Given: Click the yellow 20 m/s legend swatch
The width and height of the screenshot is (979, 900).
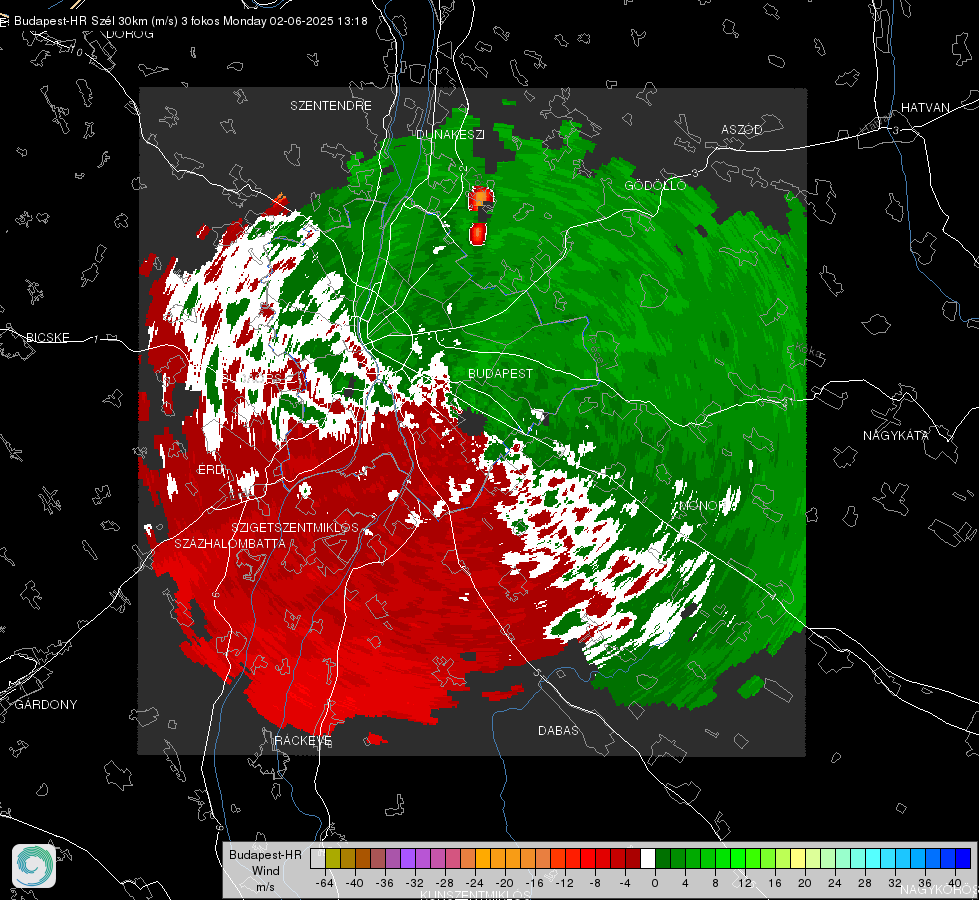Looking at the screenshot, I should 798,859.
